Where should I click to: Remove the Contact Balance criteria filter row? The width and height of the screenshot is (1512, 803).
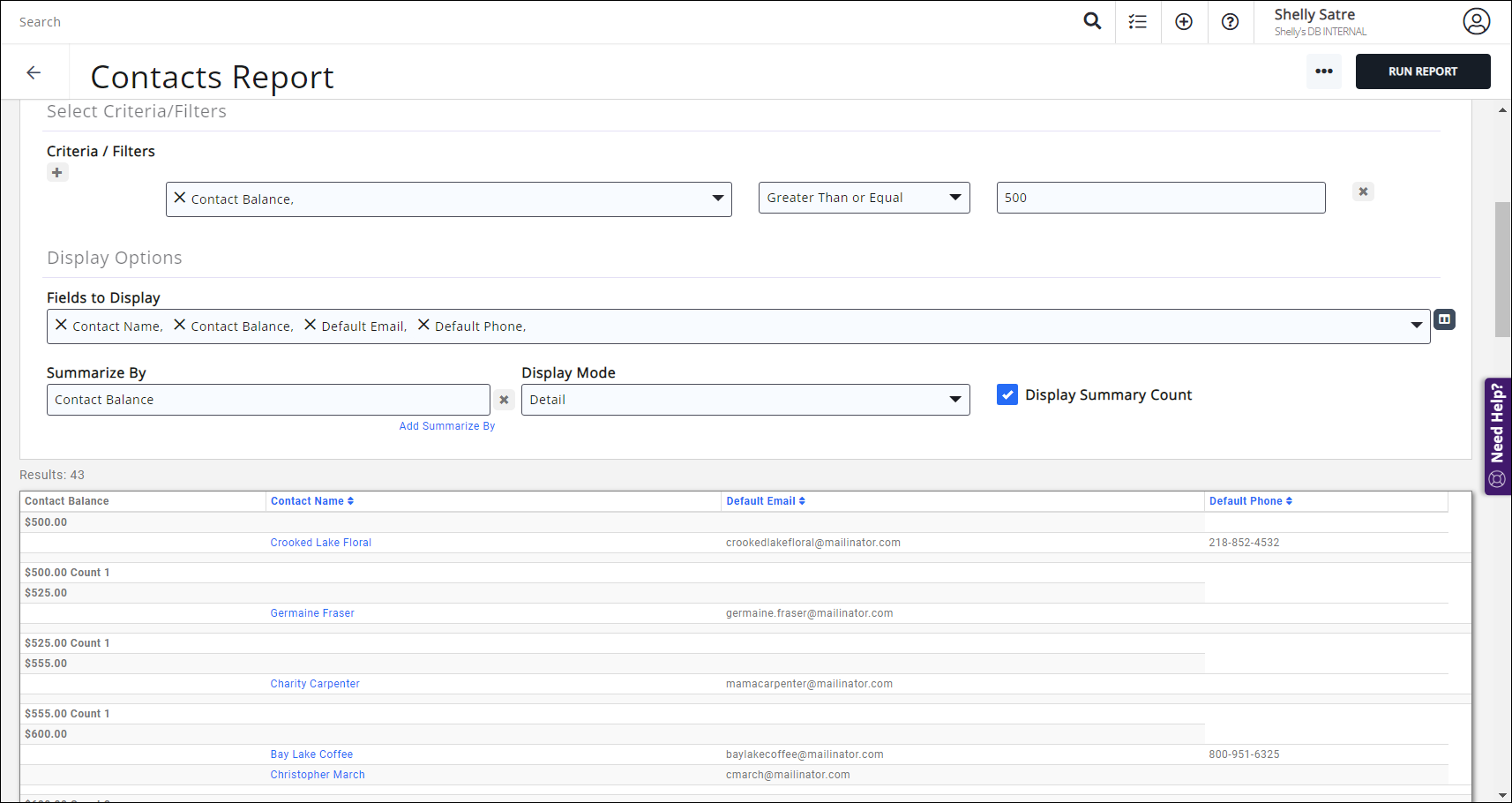[x=1363, y=191]
